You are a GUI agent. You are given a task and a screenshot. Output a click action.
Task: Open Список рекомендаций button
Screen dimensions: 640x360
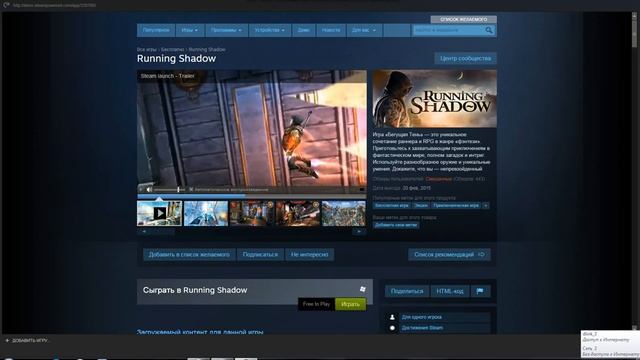click(449, 254)
